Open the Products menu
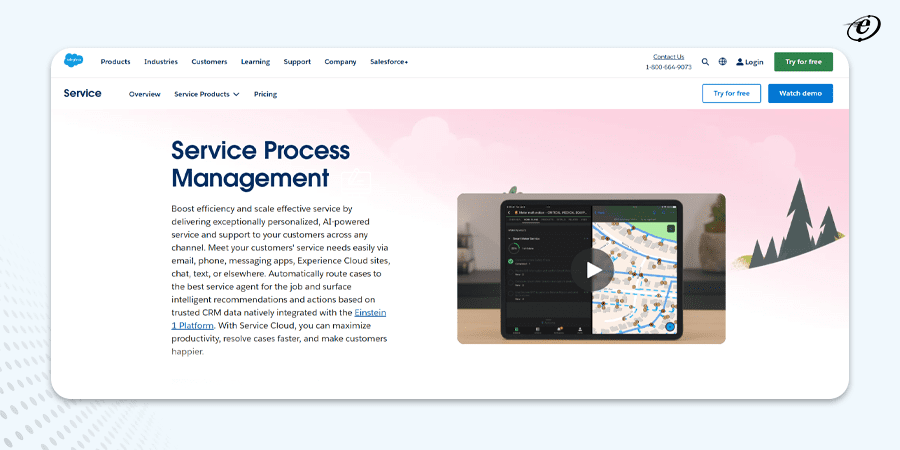Image resolution: width=900 pixels, height=450 pixels. pyautogui.click(x=115, y=62)
